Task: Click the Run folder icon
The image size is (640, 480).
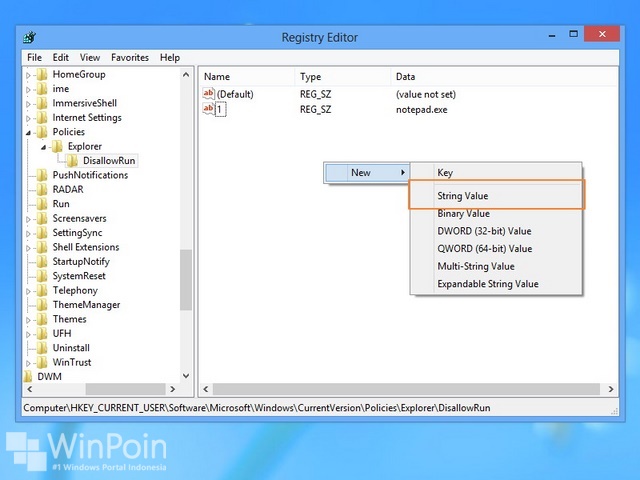Action: [x=42, y=204]
